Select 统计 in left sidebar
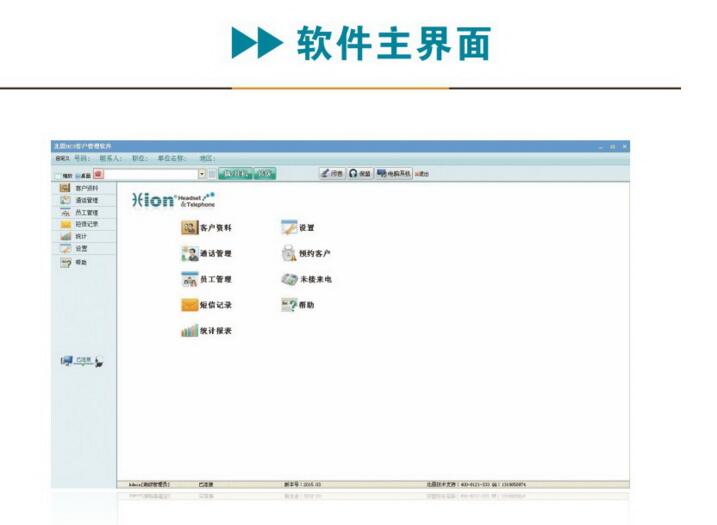Viewport: 717px width, 525px height. click(x=80, y=237)
